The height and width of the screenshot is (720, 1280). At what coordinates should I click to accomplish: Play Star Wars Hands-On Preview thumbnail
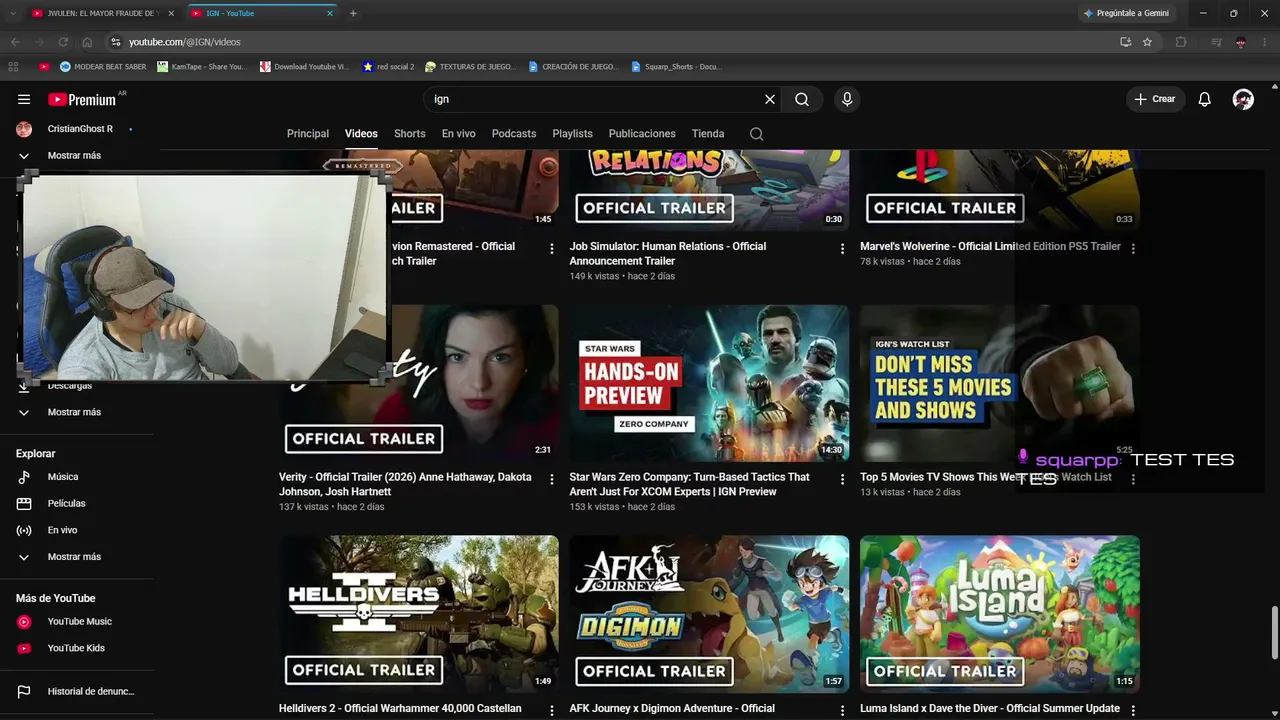pyautogui.click(x=709, y=383)
